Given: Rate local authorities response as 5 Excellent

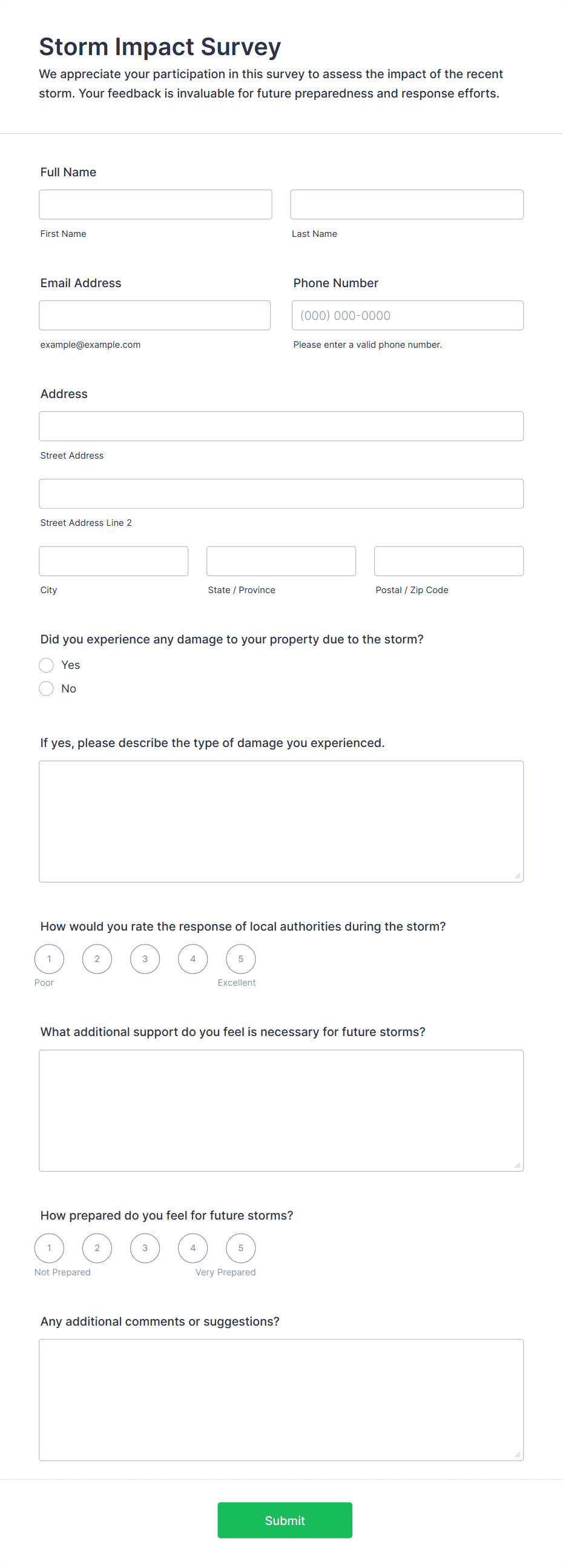Looking at the screenshot, I should pyautogui.click(x=241, y=958).
